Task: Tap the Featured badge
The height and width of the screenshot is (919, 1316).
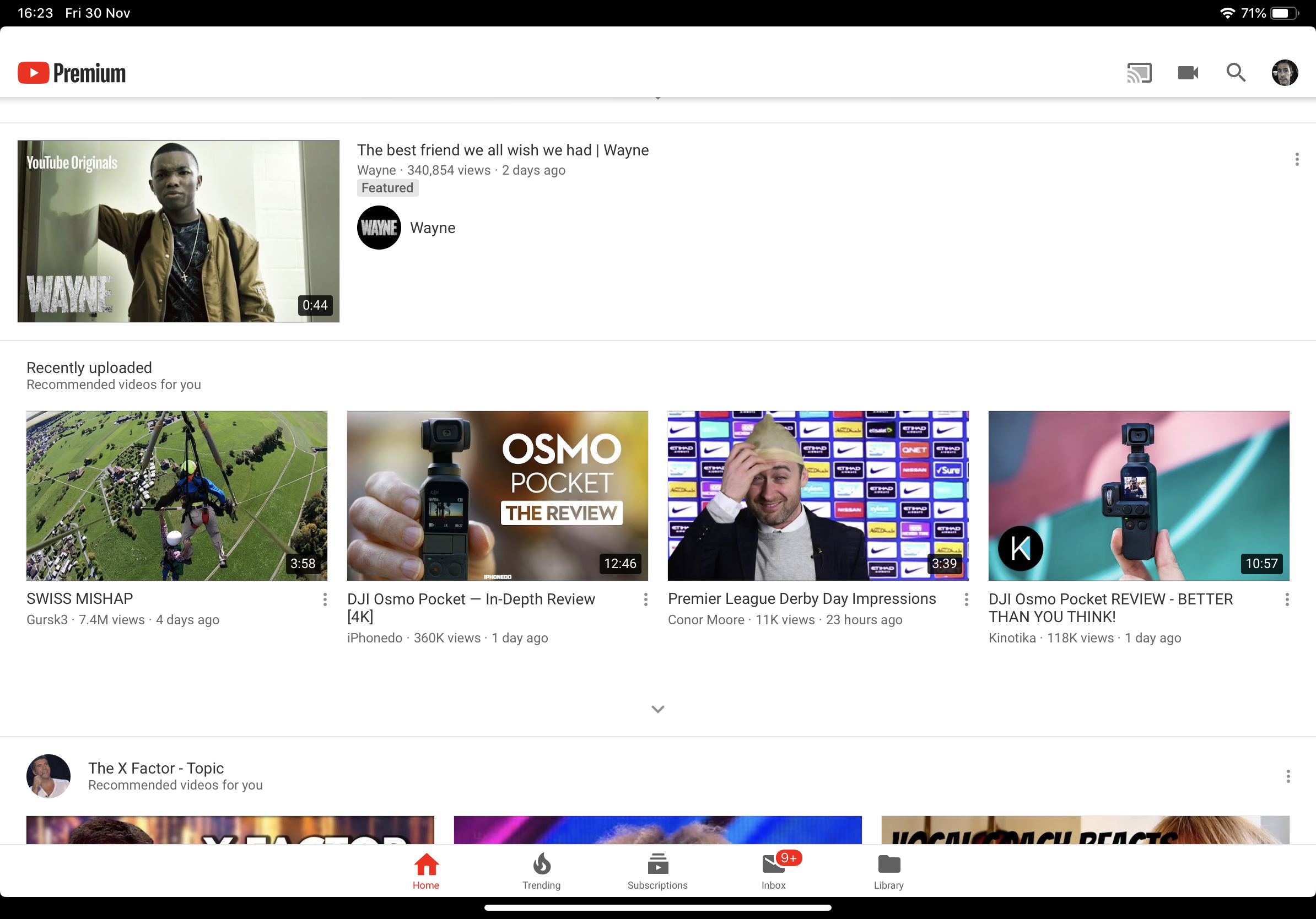Action: coord(387,188)
